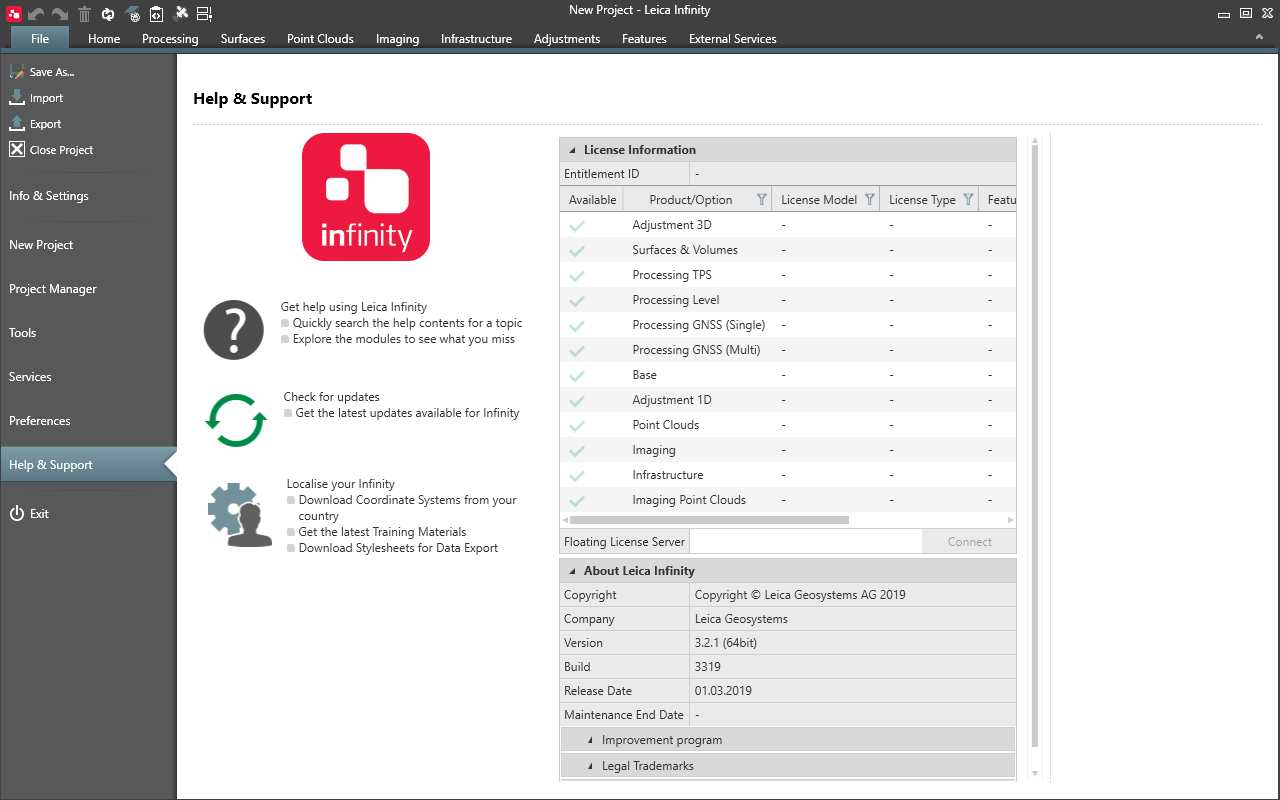Click the Import arrow icon in the sidebar
Viewport: 1280px width, 800px height.
coord(17,98)
